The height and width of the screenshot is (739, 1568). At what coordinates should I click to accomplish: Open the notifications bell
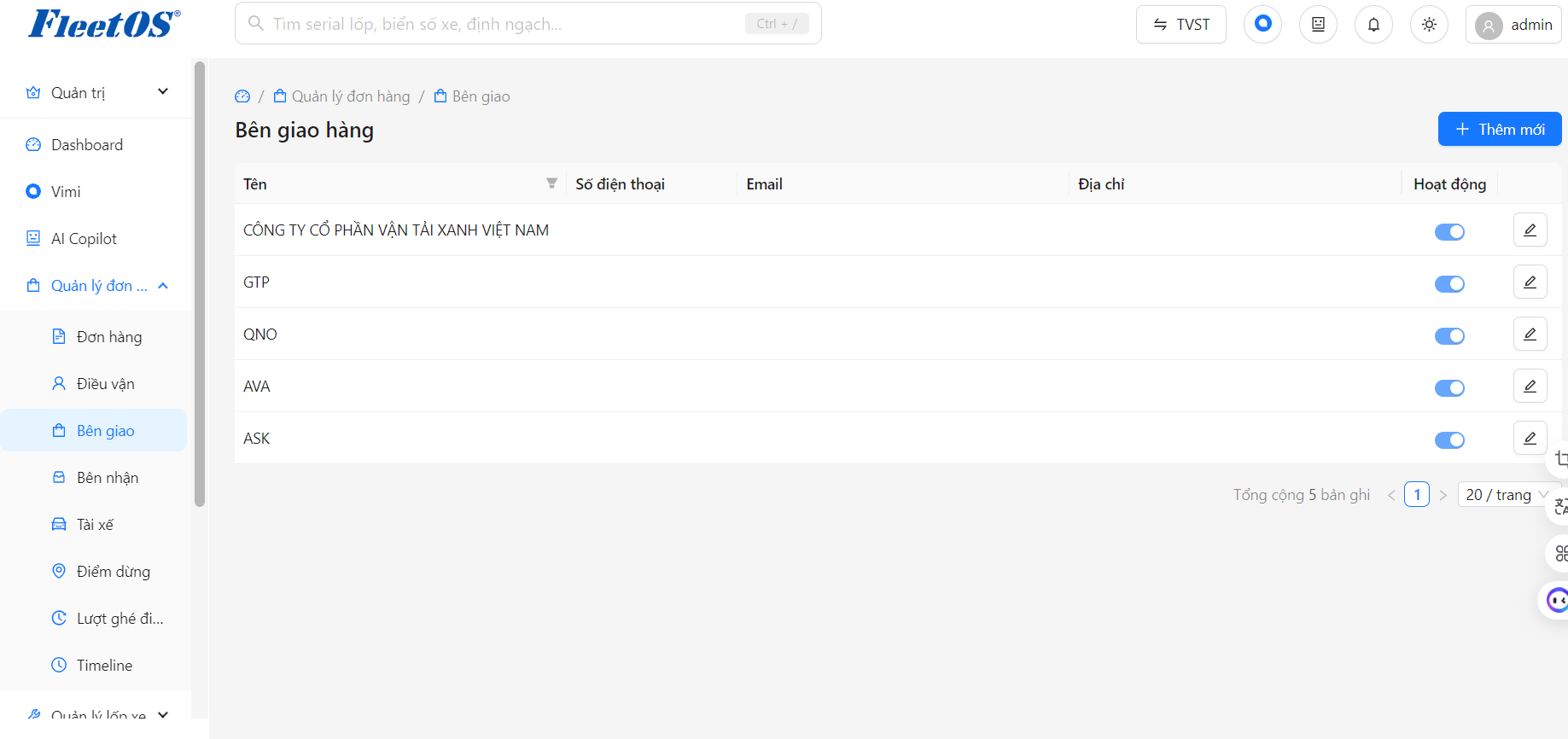[1373, 24]
